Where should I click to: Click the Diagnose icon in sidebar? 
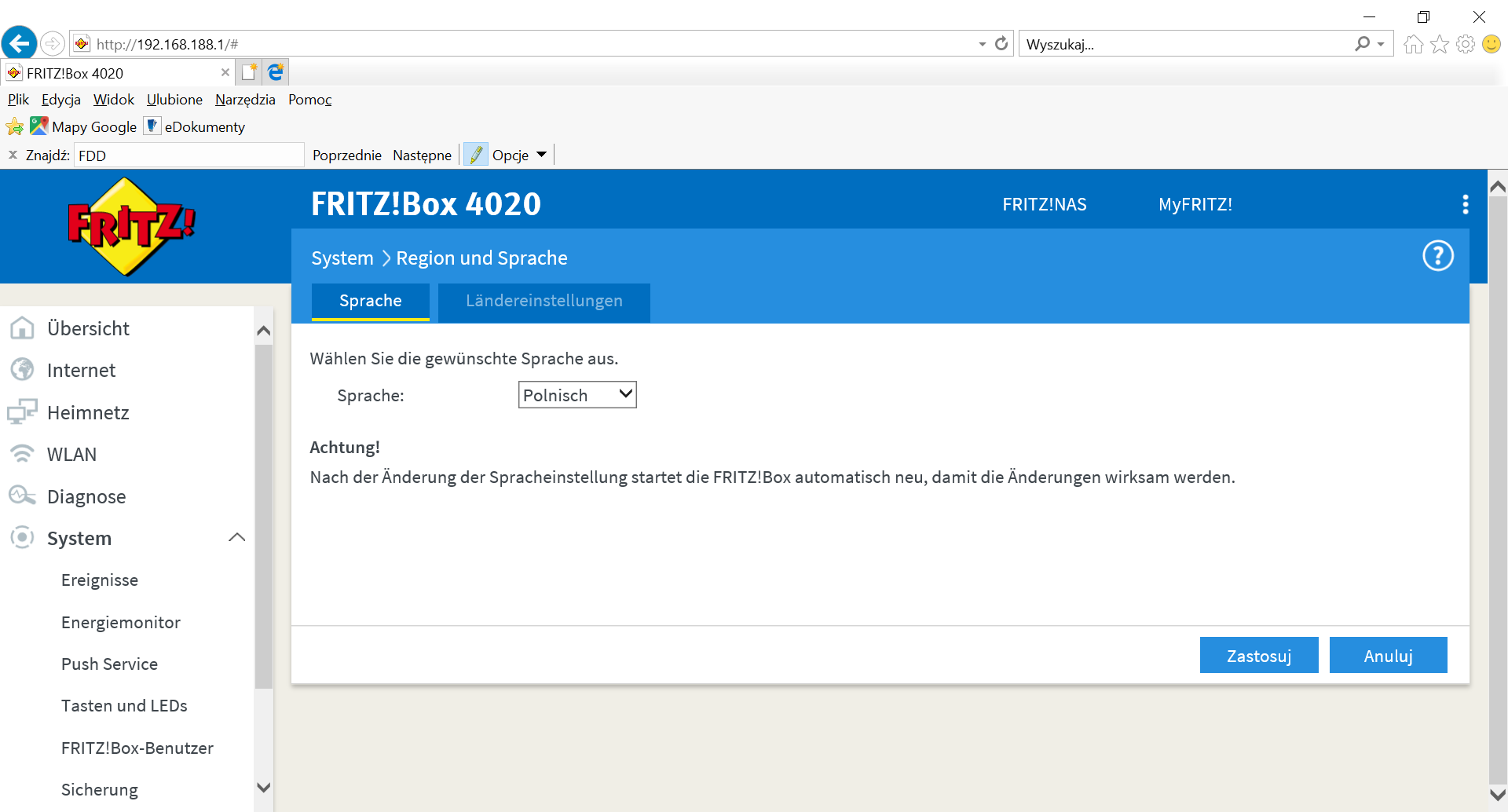coord(22,496)
